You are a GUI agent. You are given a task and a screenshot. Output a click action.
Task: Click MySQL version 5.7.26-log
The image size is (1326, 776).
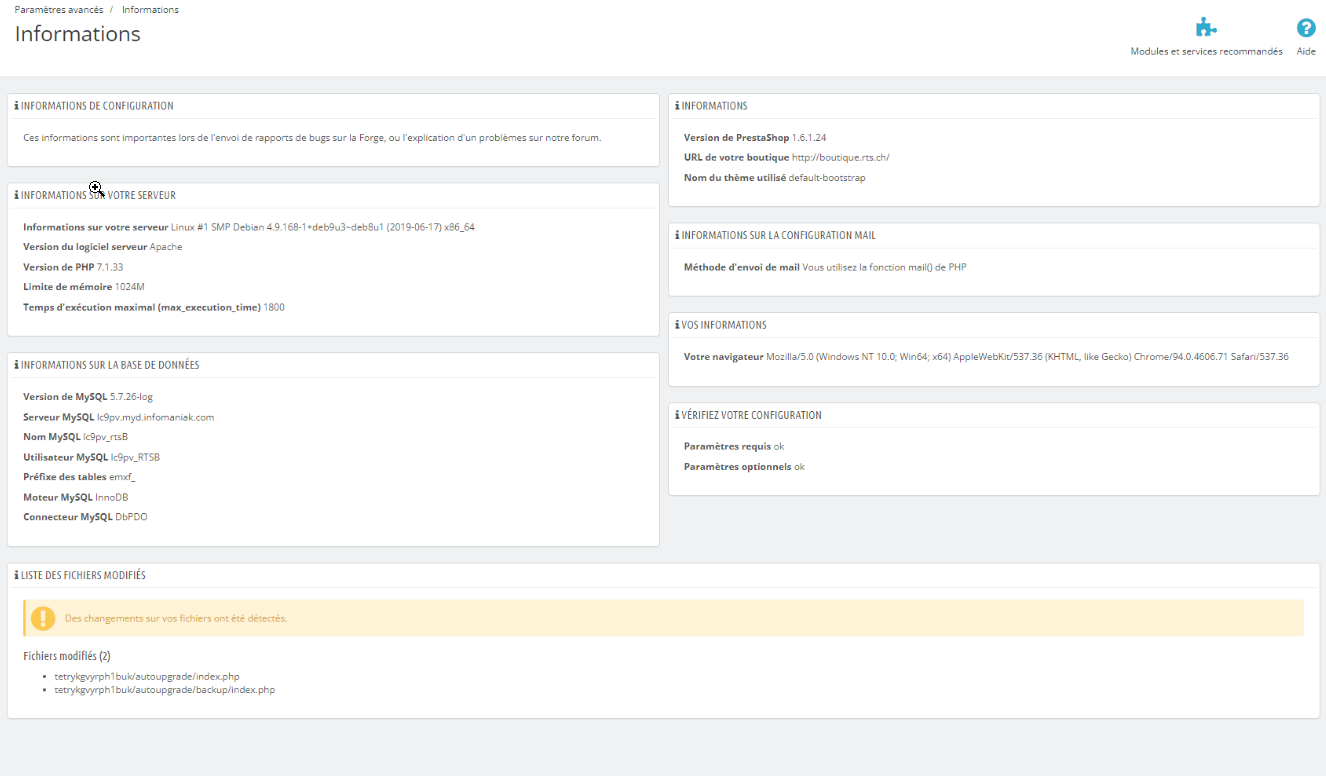click(131, 397)
